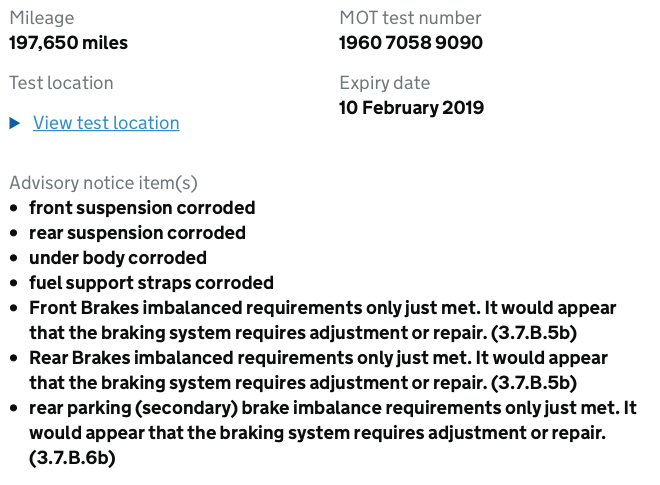This screenshot has height=485, width=660.
Task: Click the MOT test number label
Action: (410, 18)
